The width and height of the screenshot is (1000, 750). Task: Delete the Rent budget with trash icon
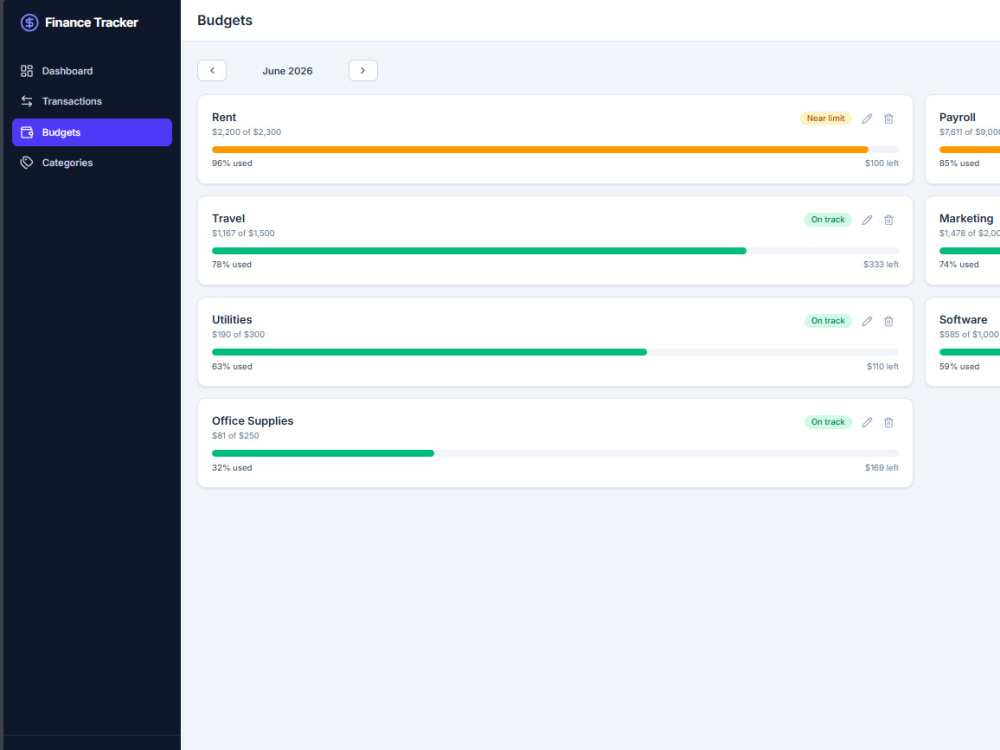tap(888, 119)
